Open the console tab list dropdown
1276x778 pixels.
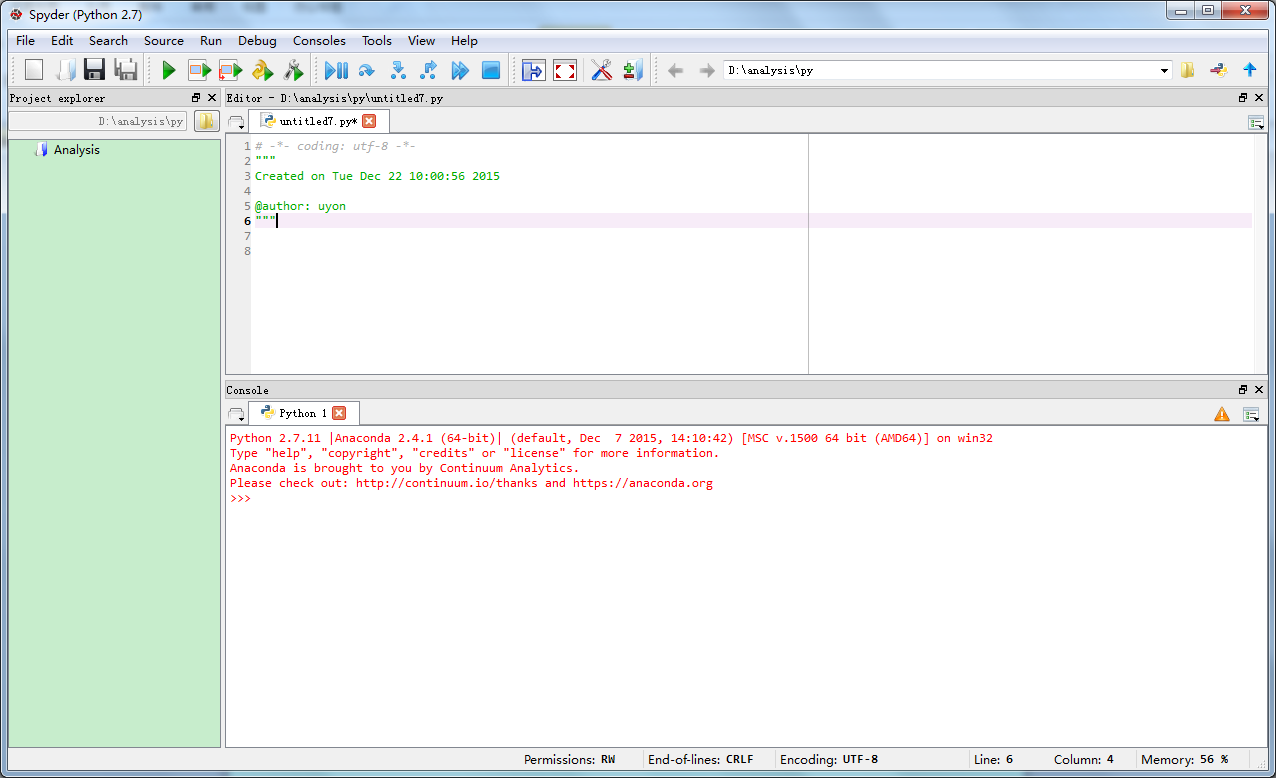[x=236, y=414]
